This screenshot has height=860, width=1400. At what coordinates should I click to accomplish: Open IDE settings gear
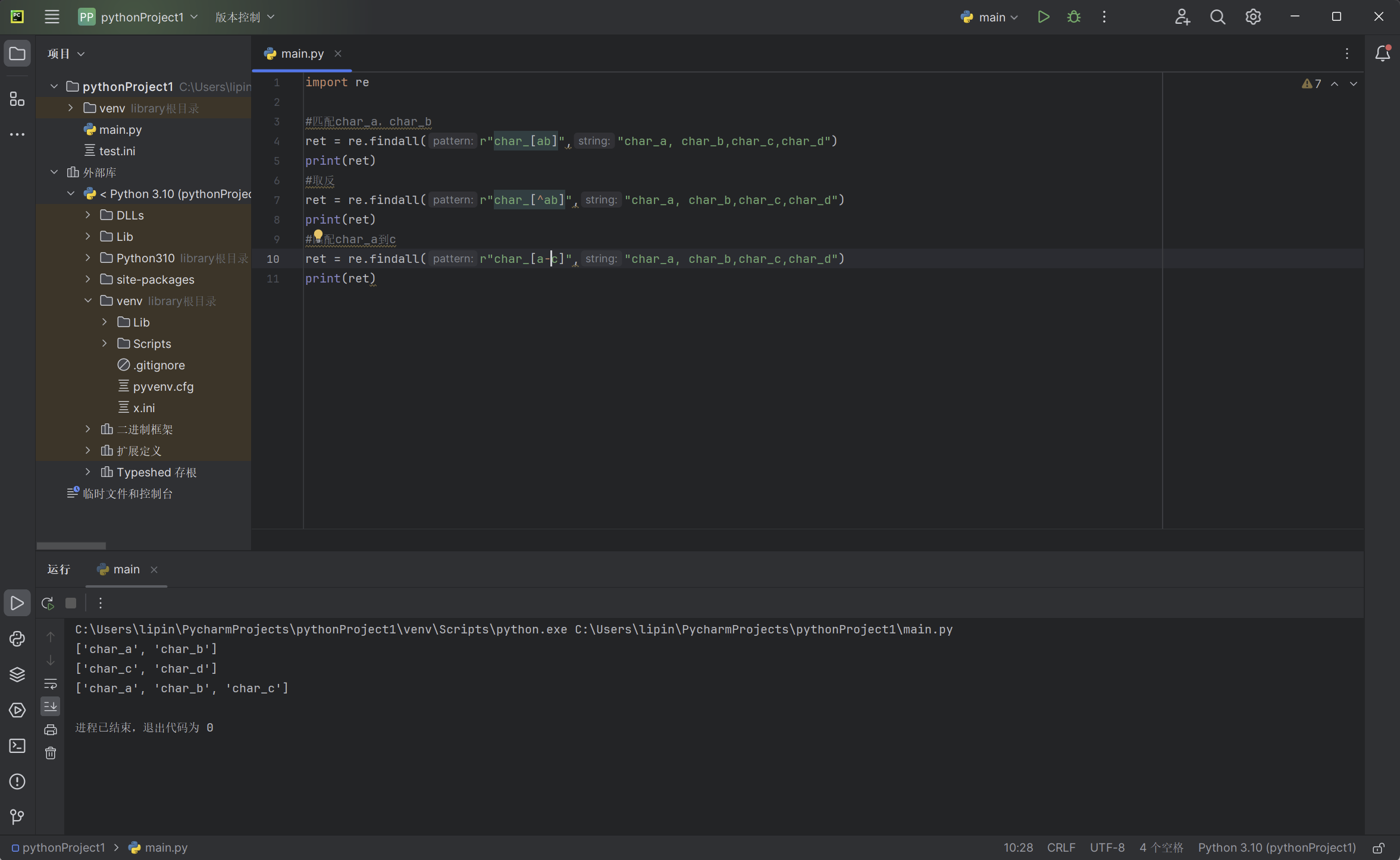[1253, 17]
